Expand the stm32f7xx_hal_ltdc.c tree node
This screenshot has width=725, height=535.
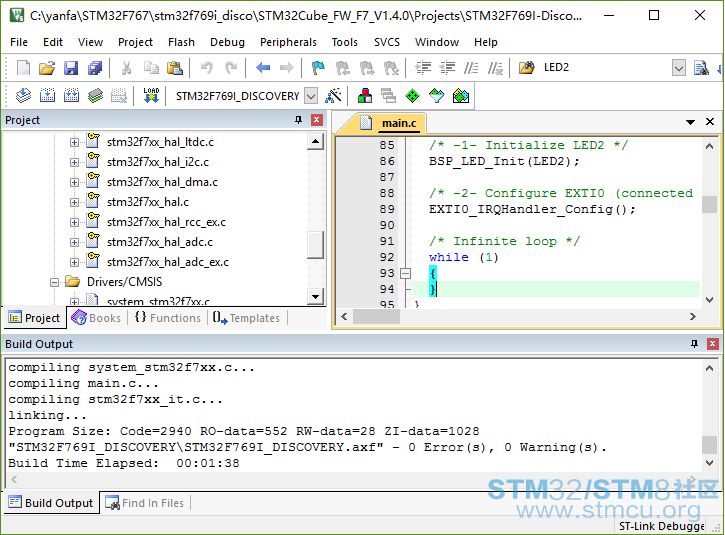tap(74, 142)
